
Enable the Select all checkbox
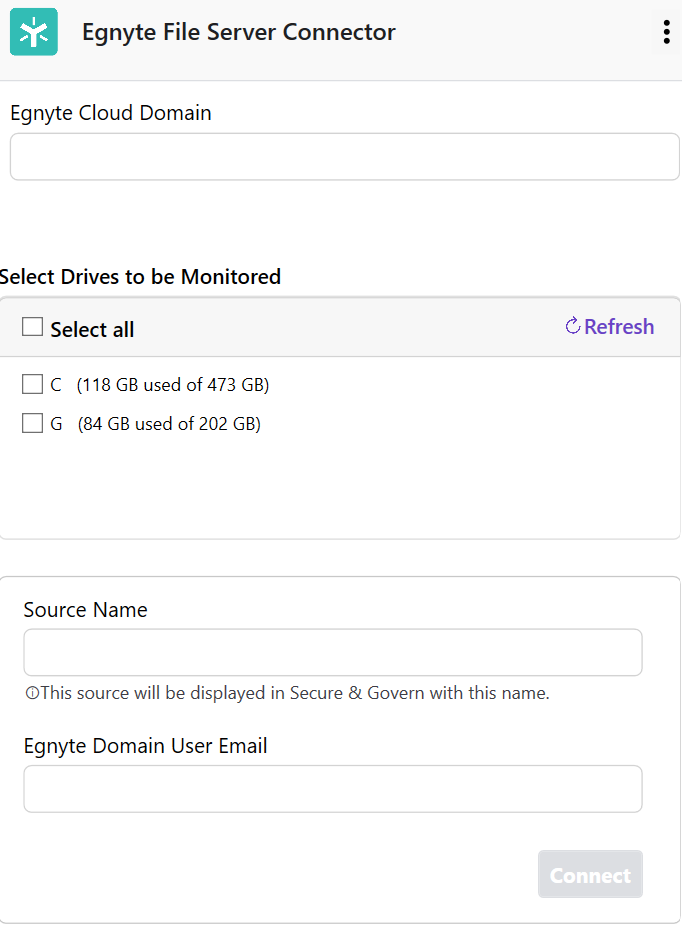click(31, 326)
